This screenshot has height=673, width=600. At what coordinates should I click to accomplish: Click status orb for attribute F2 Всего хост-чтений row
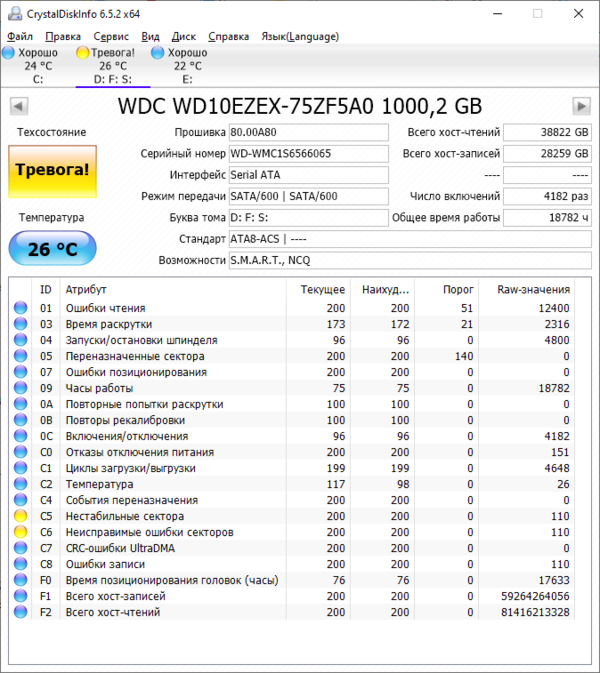pos(20,612)
